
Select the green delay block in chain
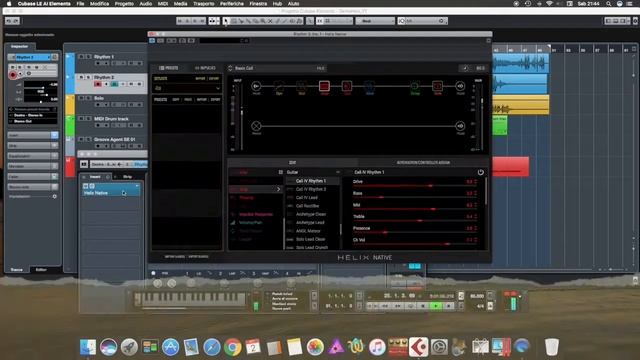pyautogui.click(x=415, y=86)
